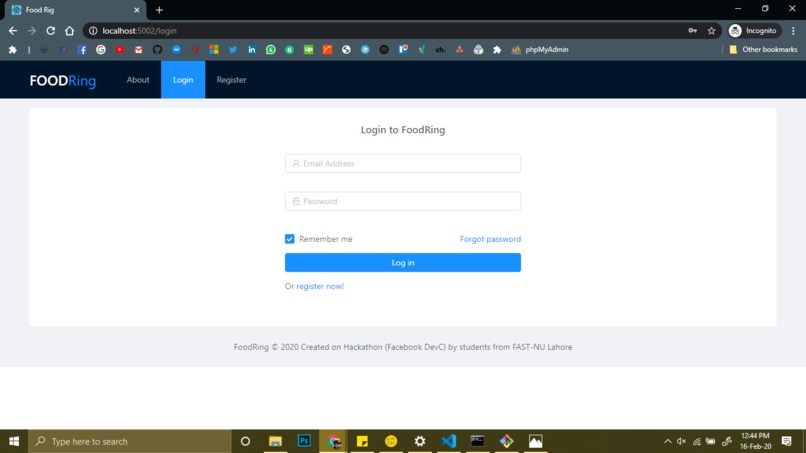The image size is (806, 453).
Task: Follow the register now! link
Action: tap(320, 286)
